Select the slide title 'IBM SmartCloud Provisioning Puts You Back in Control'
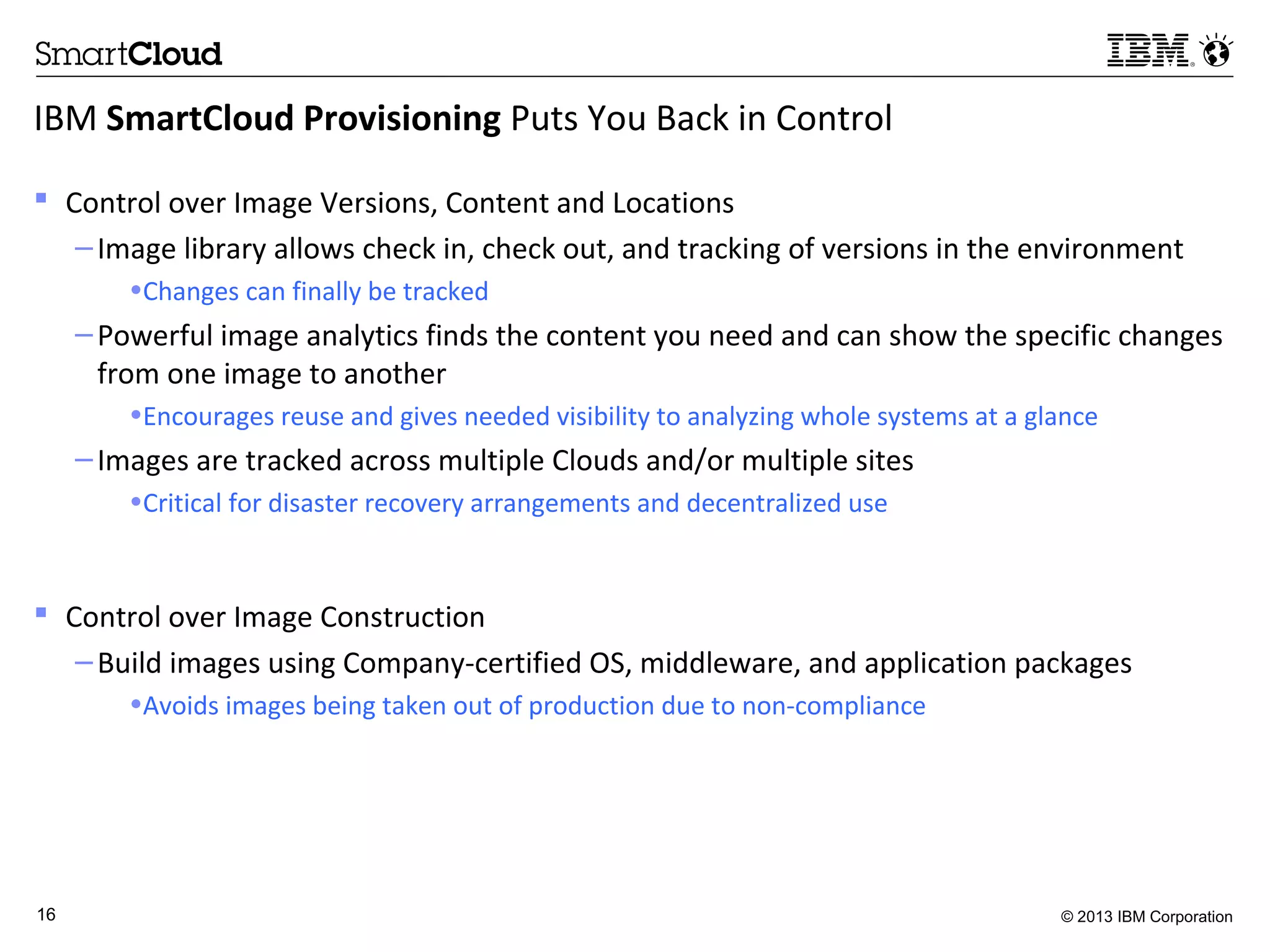The height and width of the screenshot is (952, 1270). tap(463, 118)
